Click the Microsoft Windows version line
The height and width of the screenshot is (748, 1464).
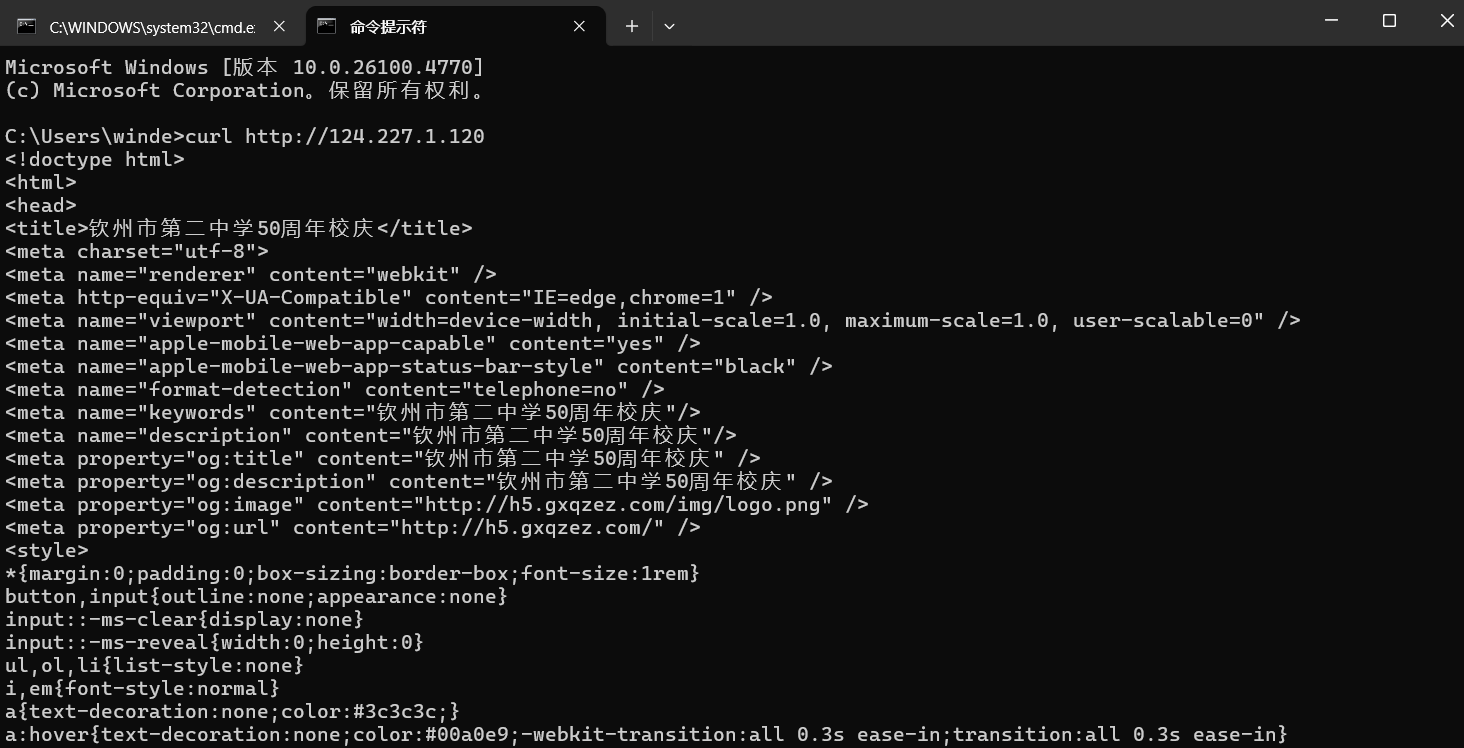pos(244,67)
